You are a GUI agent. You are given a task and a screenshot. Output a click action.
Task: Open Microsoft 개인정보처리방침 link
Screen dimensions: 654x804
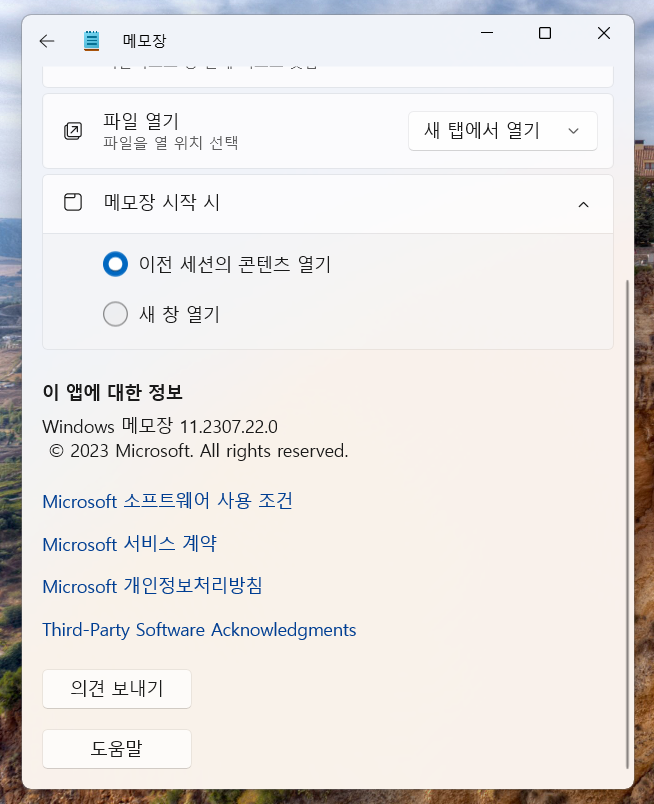click(152, 586)
